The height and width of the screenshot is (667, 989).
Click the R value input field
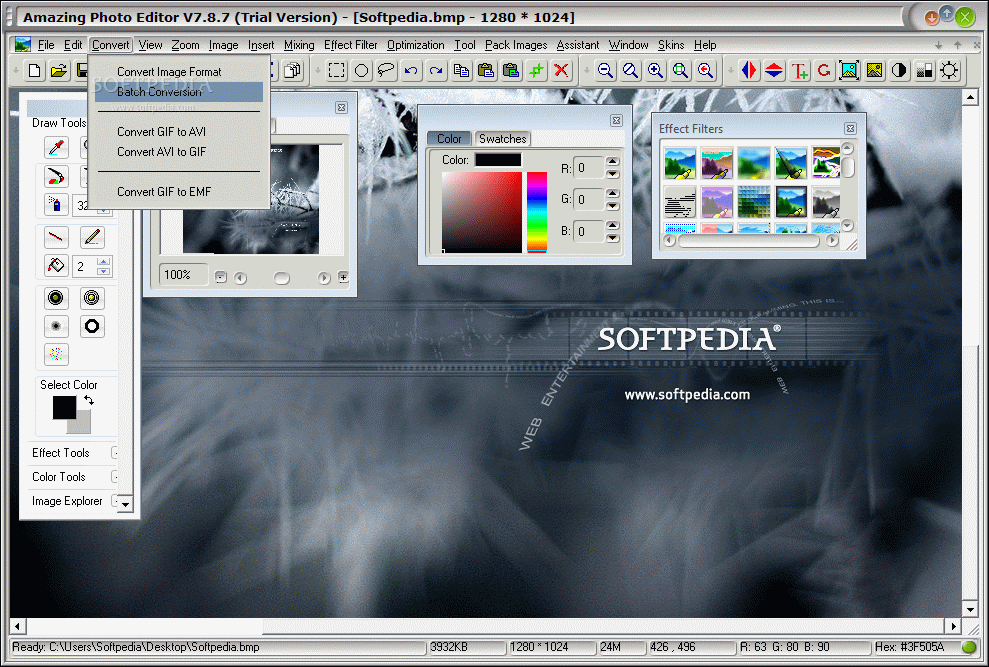(x=588, y=168)
